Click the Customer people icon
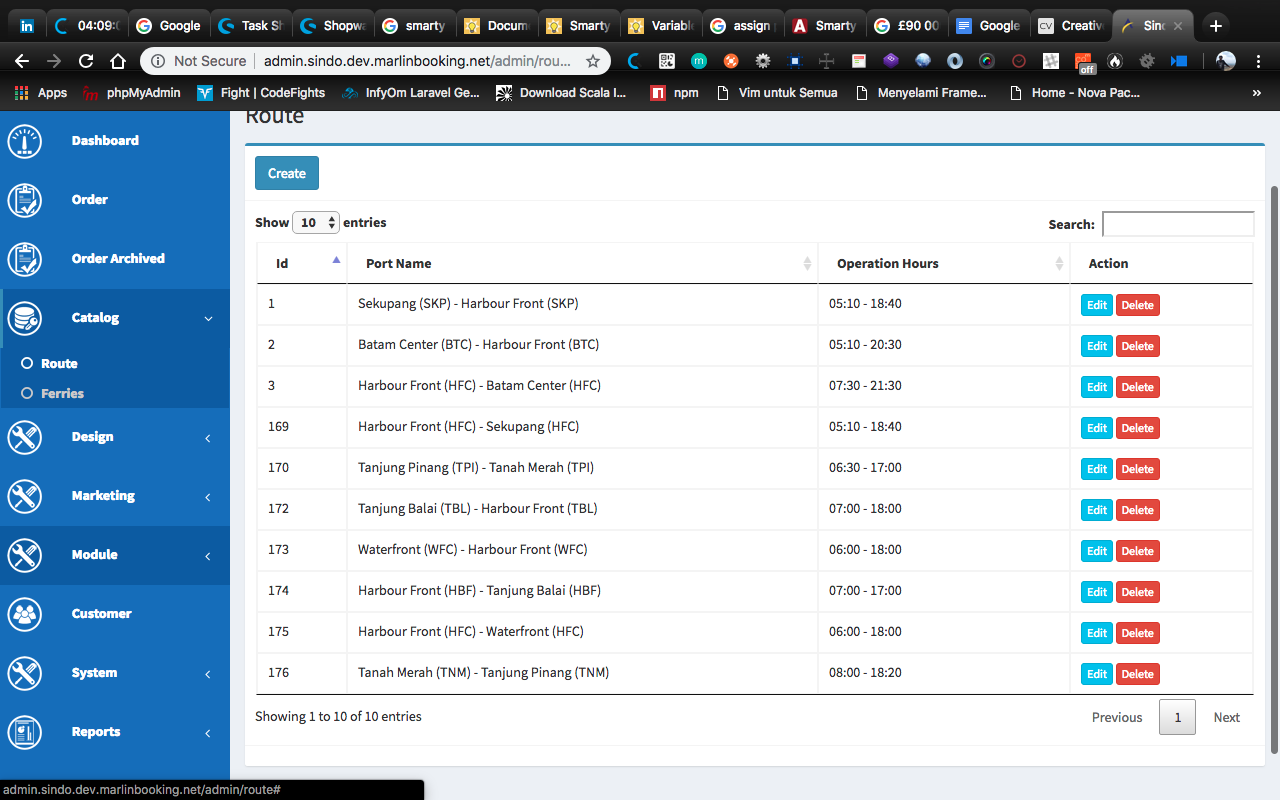 point(25,614)
